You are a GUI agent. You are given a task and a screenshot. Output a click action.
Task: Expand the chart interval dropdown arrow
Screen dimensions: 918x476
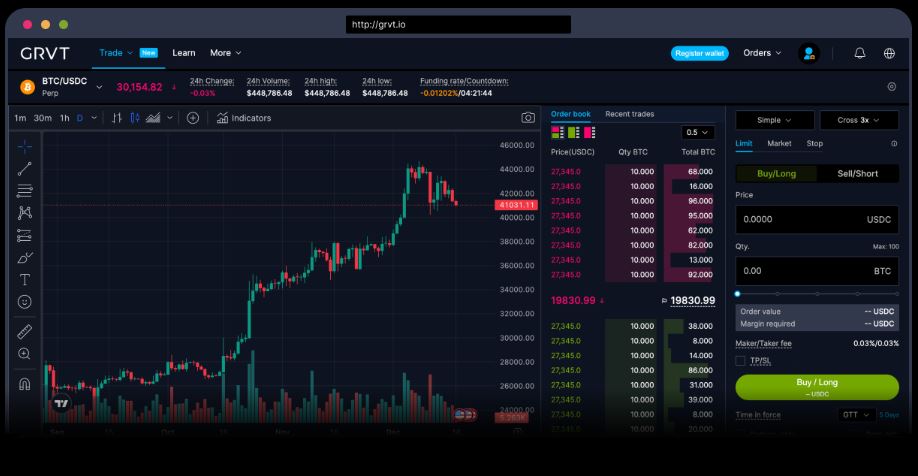pyautogui.click(x=94, y=118)
